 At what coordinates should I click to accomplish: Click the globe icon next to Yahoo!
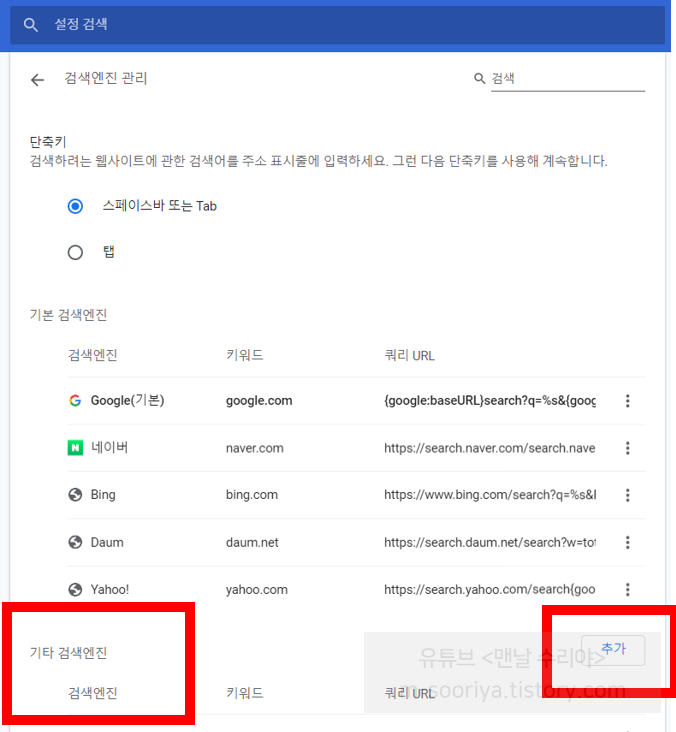coord(75,590)
